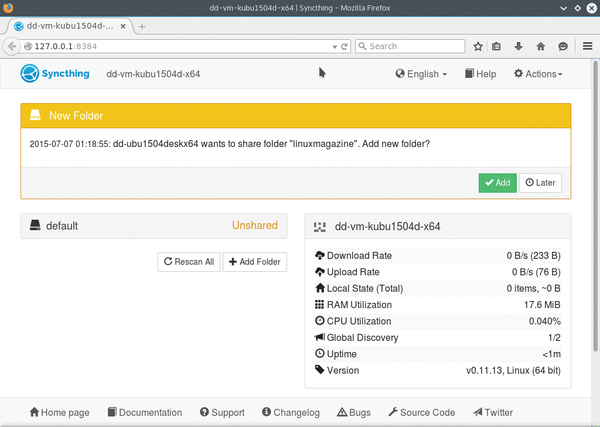The image size is (600, 427).
Task: Click the device identicon for dd-vm-kubu1504d-x64
Action: [x=320, y=227]
